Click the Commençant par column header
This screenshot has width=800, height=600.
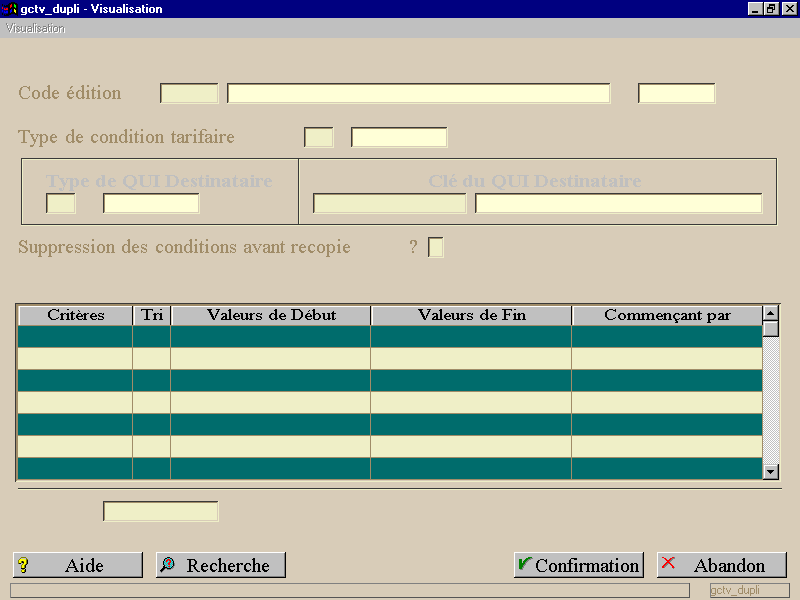[667, 315]
